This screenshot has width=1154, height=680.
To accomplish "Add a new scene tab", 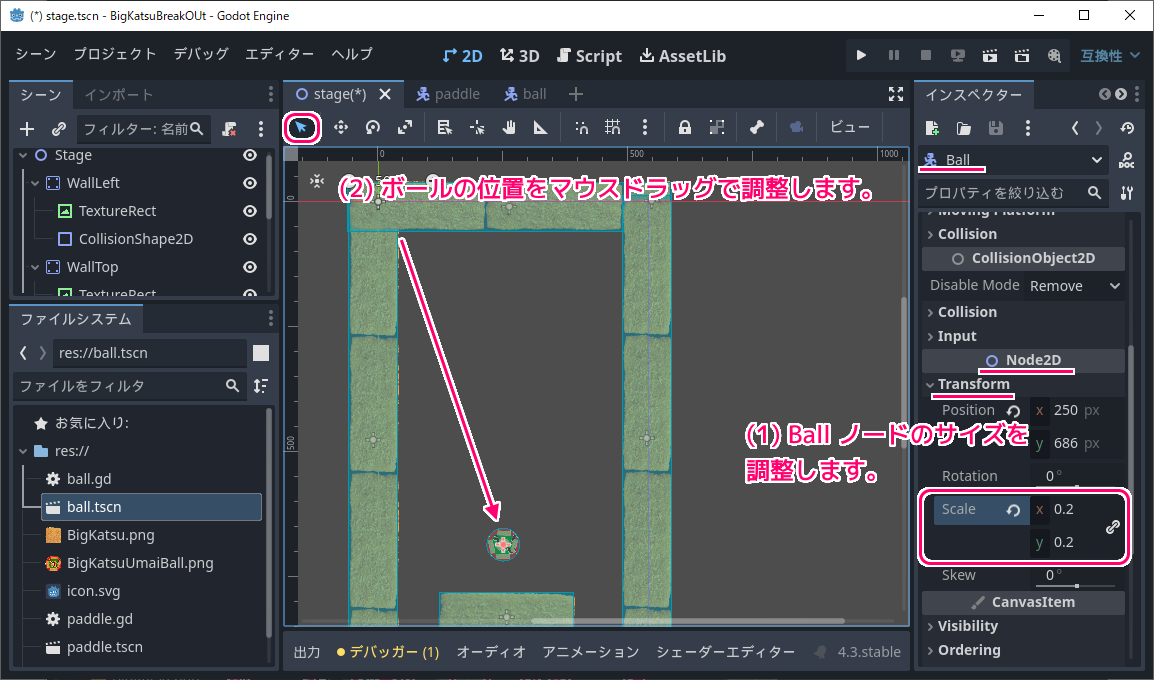I will point(576,94).
